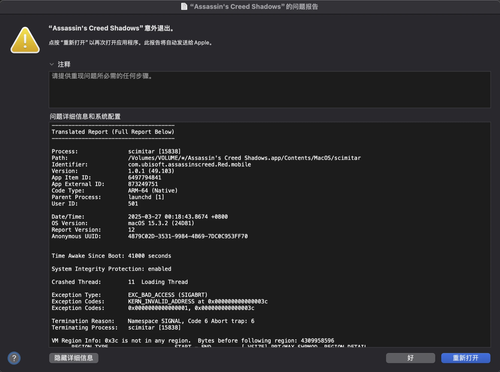
Task: Click the parent process 'launchd [1]'
Action: tap(146, 197)
